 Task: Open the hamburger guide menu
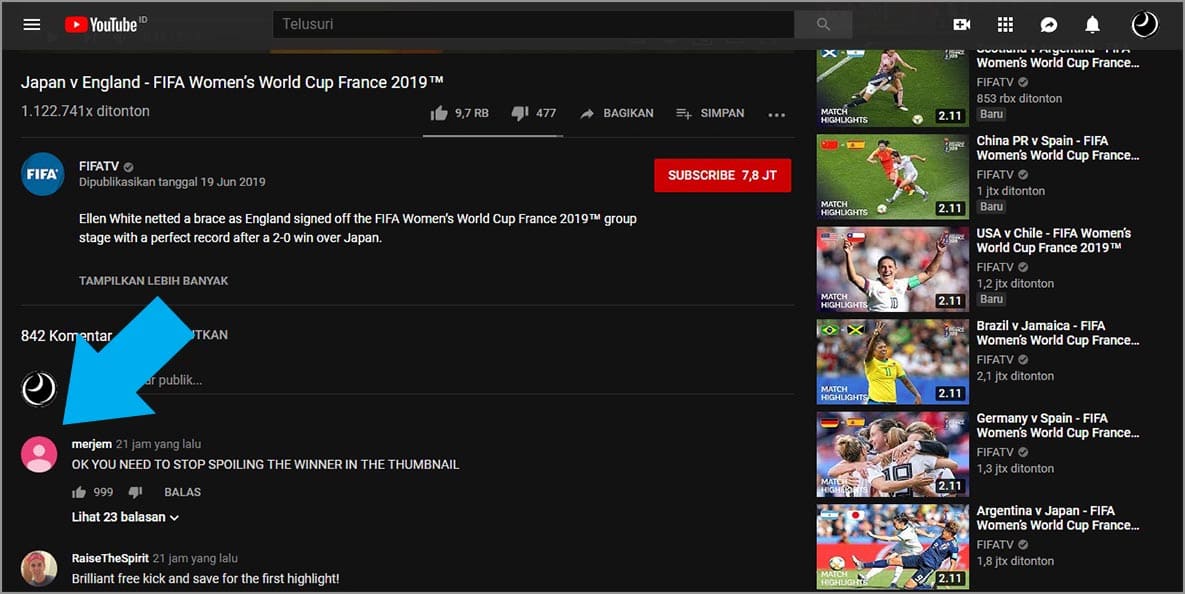[x=32, y=24]
